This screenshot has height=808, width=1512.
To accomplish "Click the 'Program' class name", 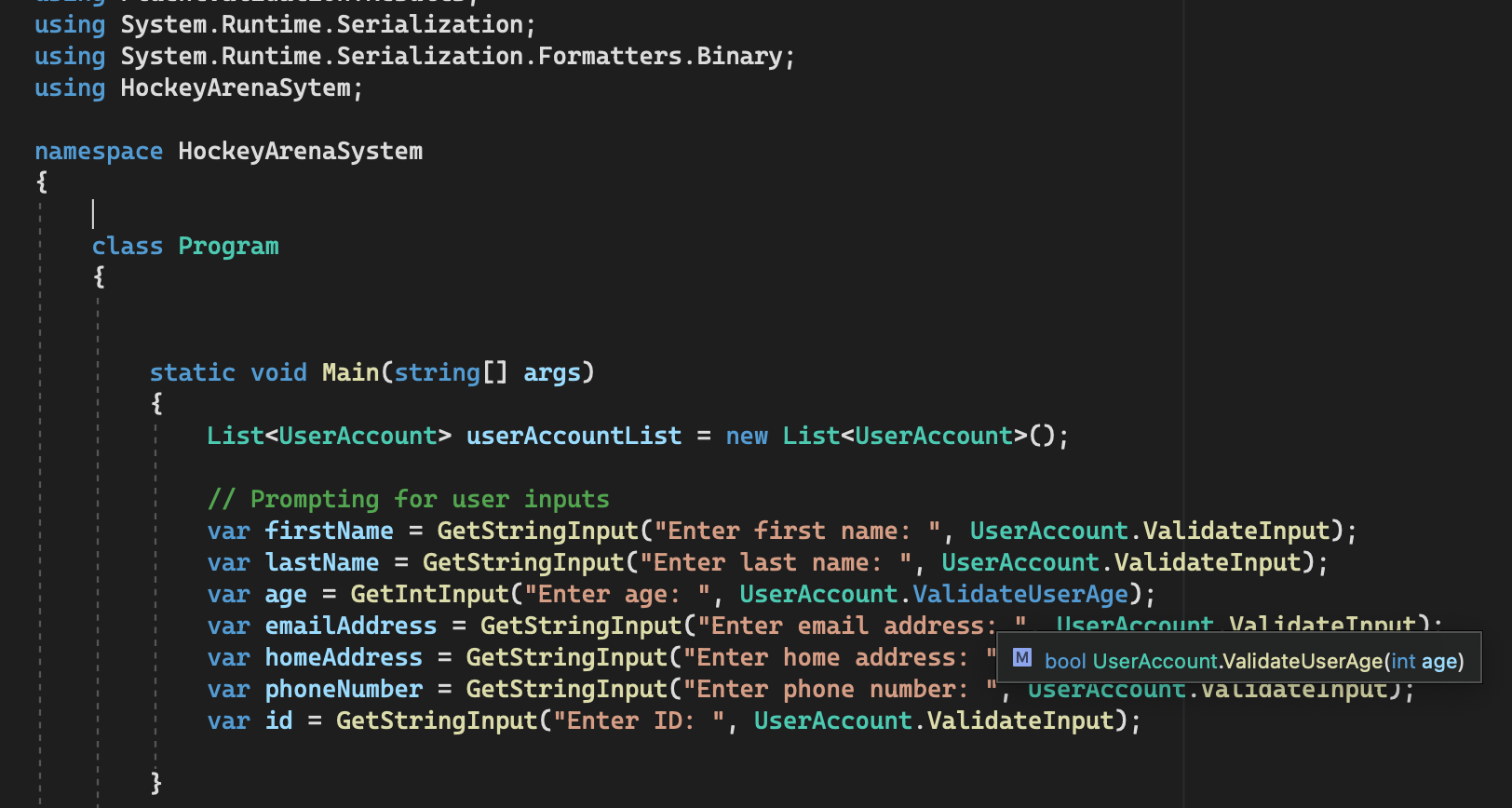I will click(228, 247).
